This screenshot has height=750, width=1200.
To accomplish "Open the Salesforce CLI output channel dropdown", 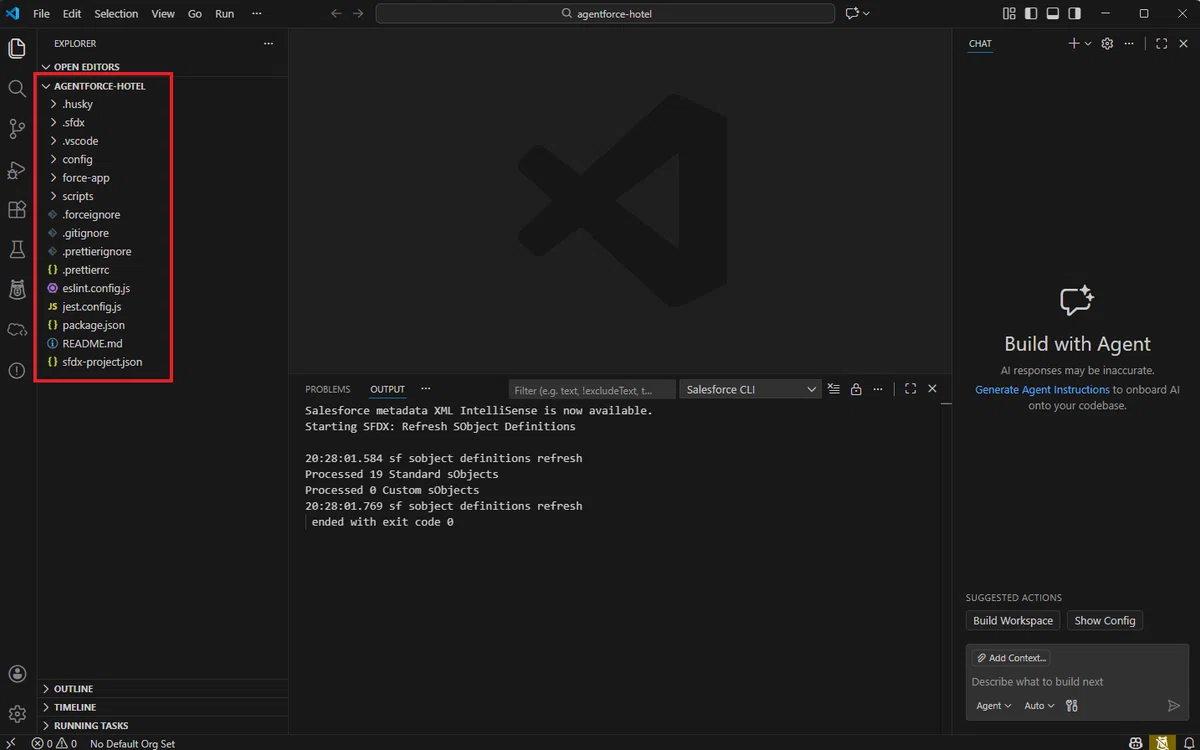I will [750, 389].
